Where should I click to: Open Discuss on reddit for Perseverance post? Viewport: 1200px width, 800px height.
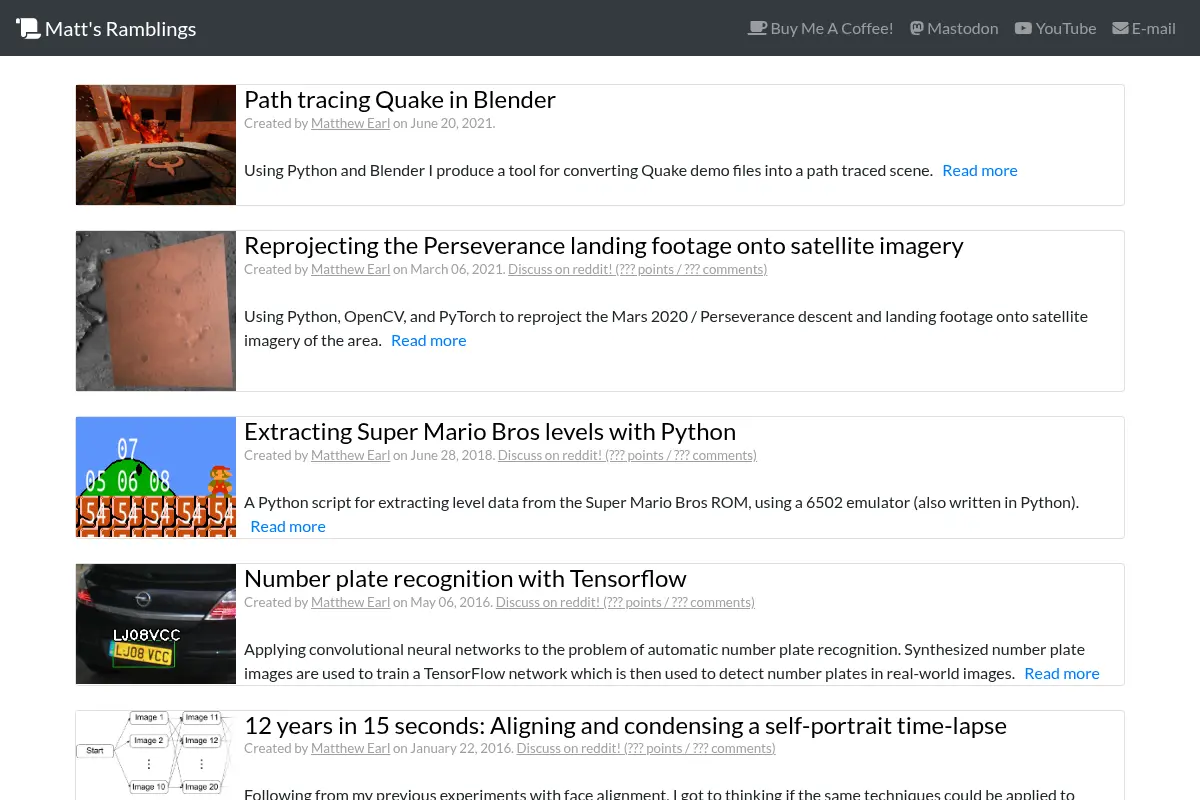(637, 269)
